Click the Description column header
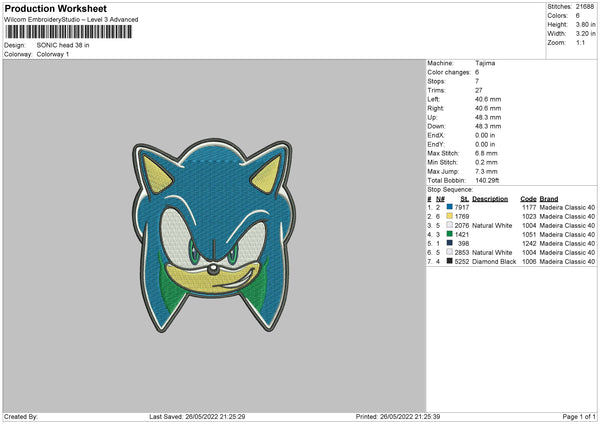This screenshot has height=424, width=600. pos(490,198)
